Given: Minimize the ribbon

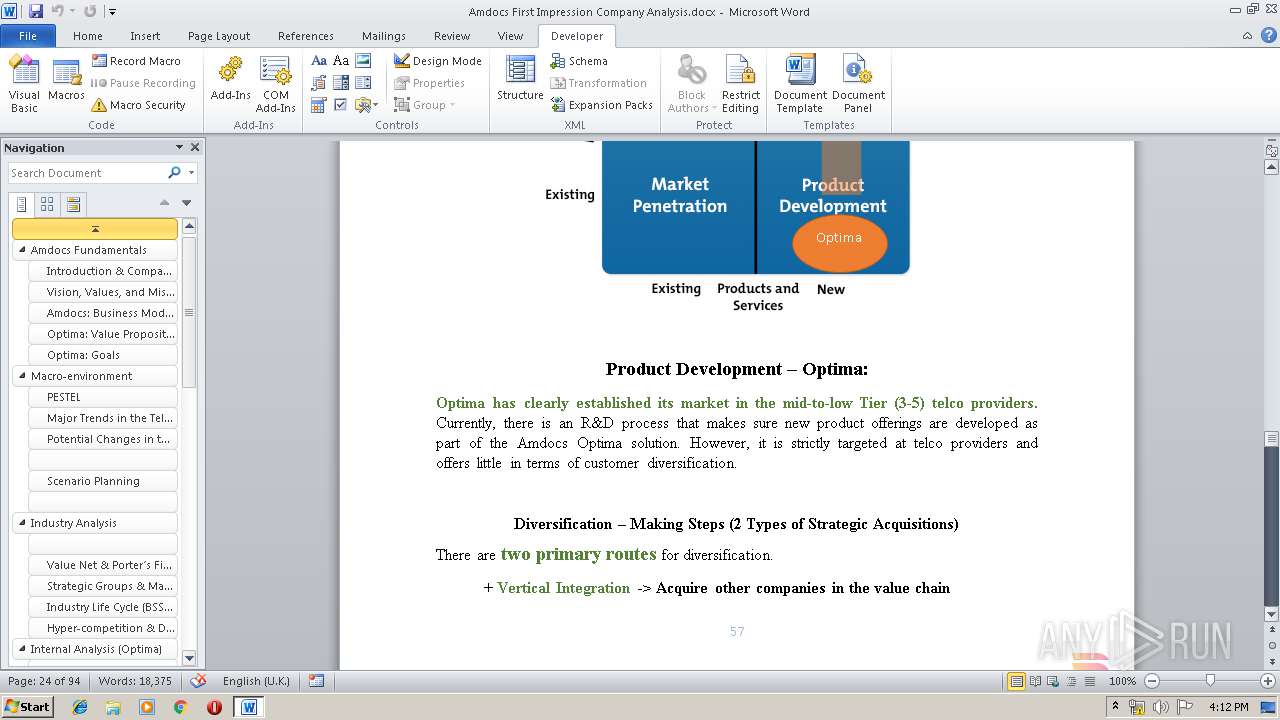Looking at the screenshot, I should pyautogui.click(x=1248, y=35).
